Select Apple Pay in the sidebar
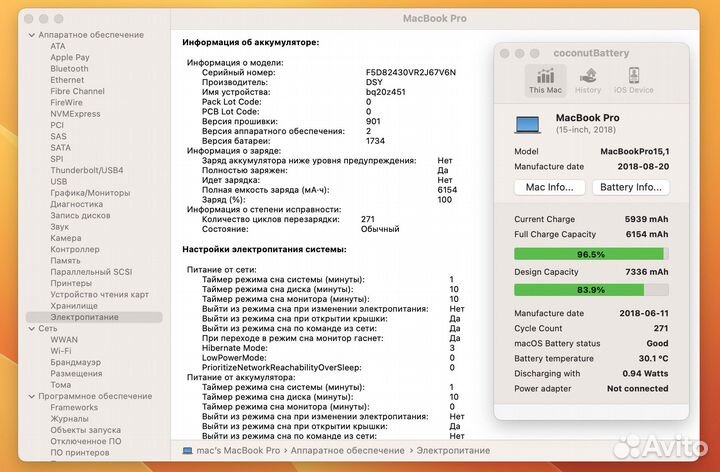720x472 pixels. tap(70, 57)
